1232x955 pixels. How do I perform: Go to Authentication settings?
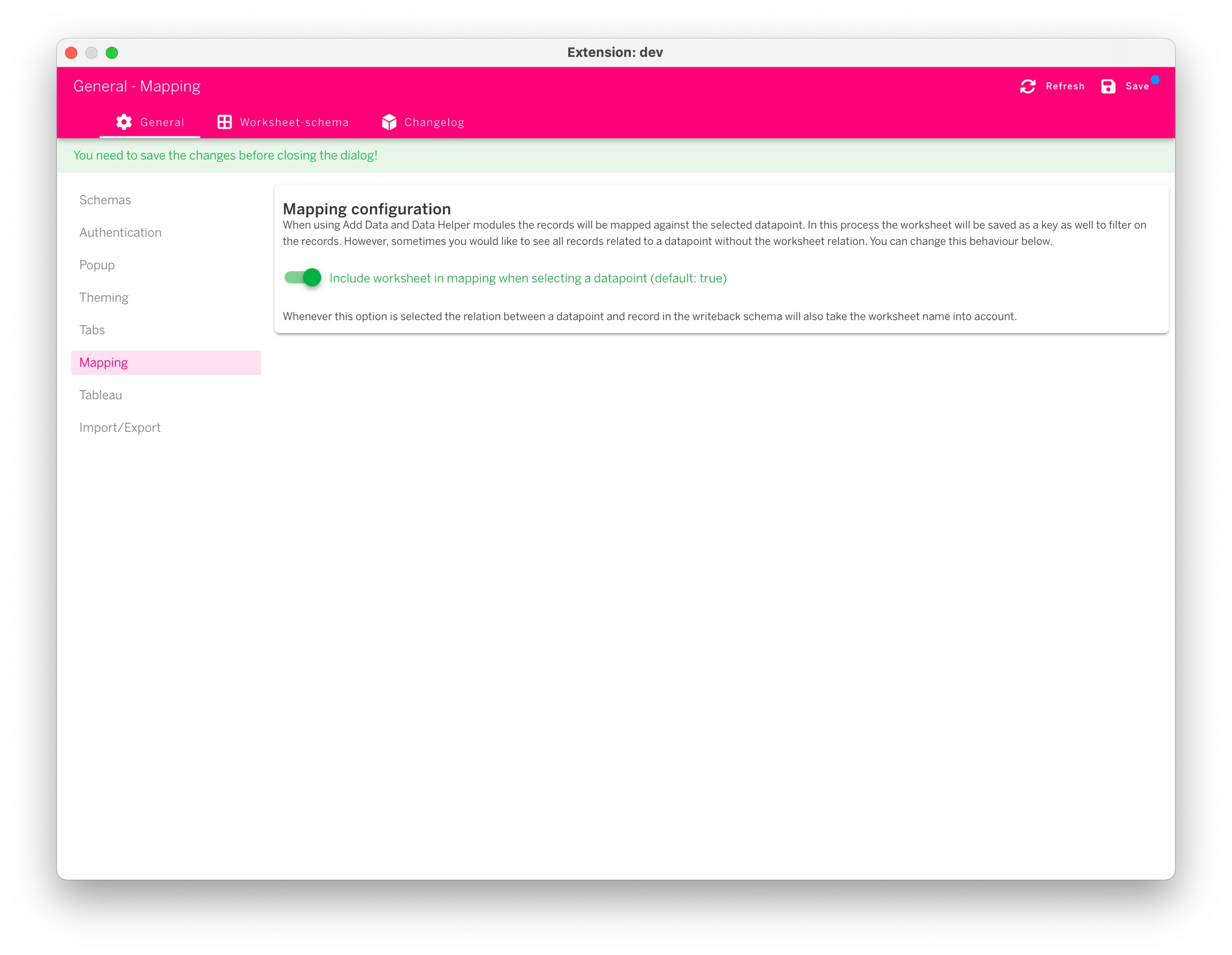tap(120, 233)
